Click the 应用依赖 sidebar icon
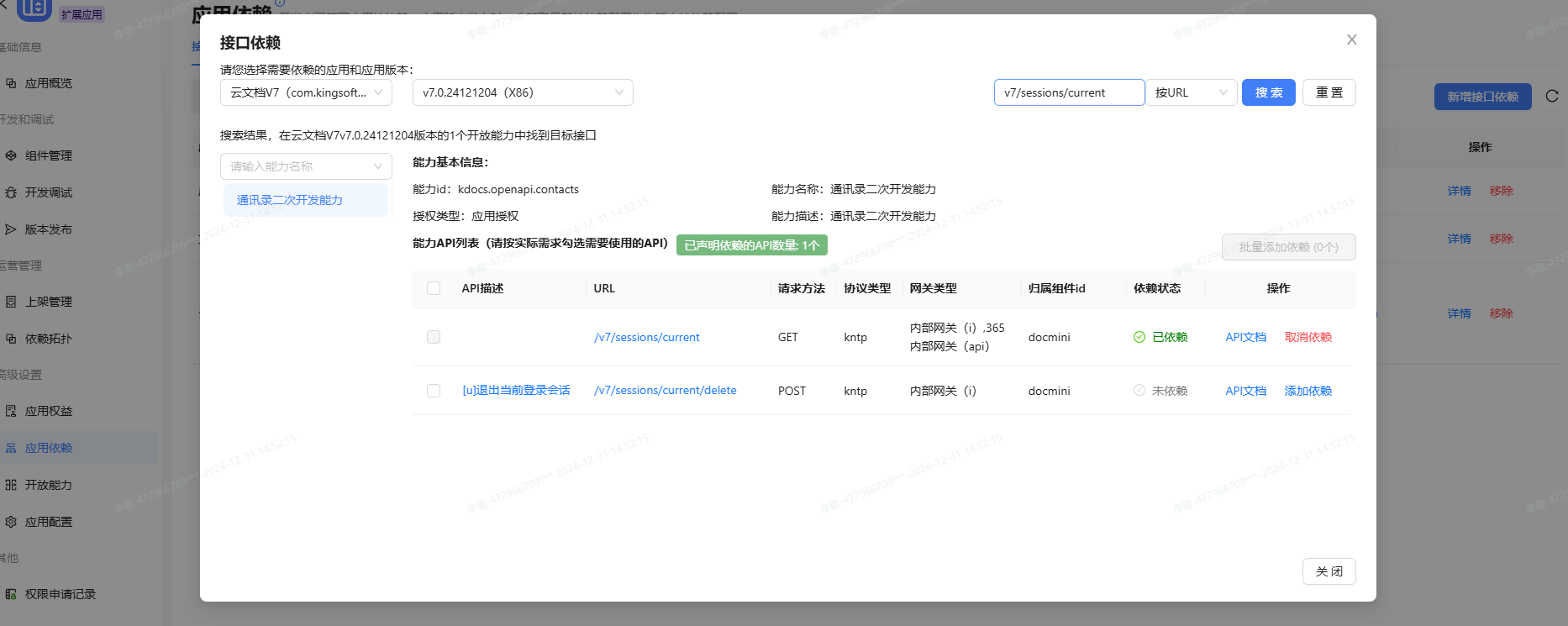 [11, 448]
